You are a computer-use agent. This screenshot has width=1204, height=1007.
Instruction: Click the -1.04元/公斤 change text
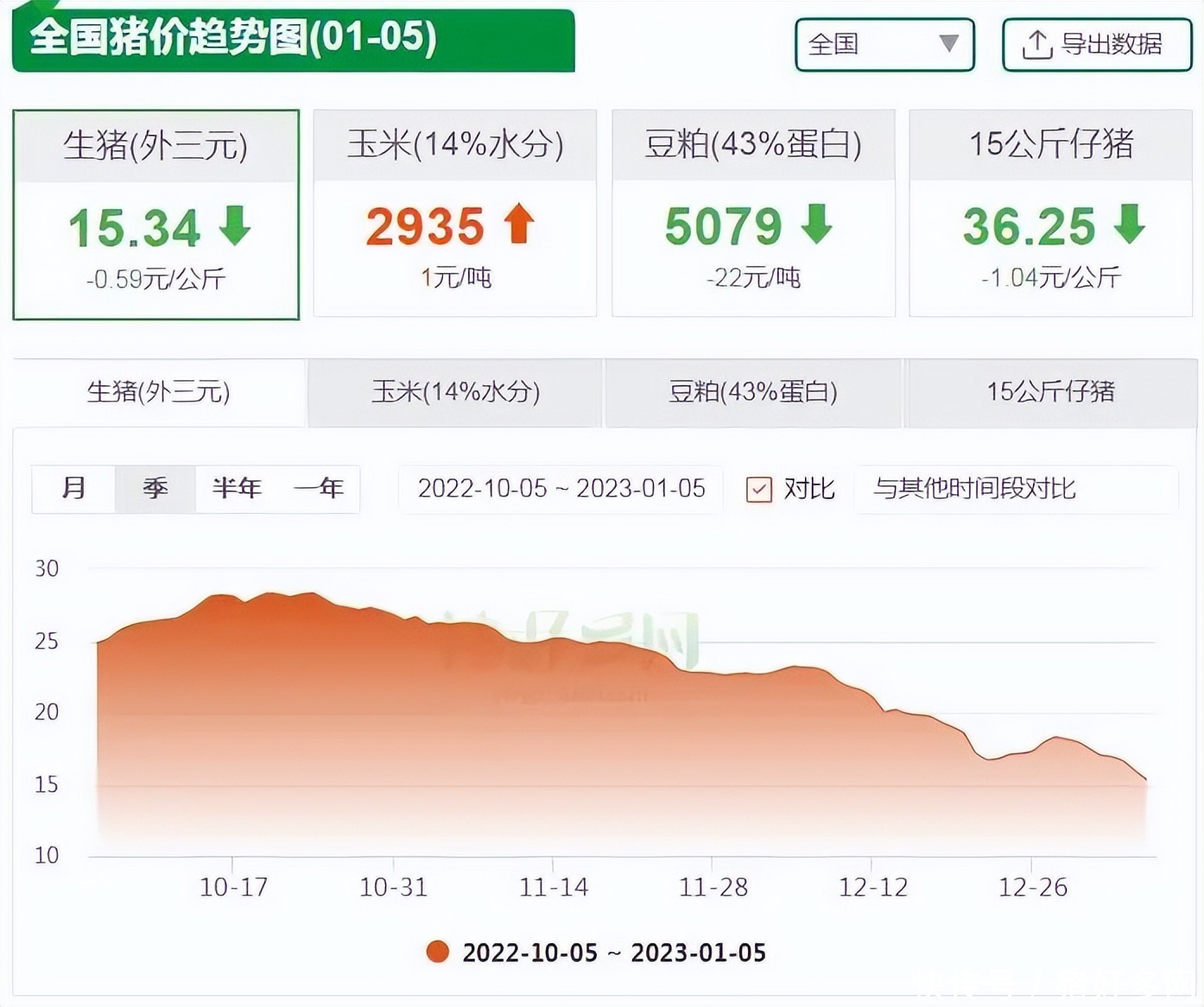coord(1051,277)
